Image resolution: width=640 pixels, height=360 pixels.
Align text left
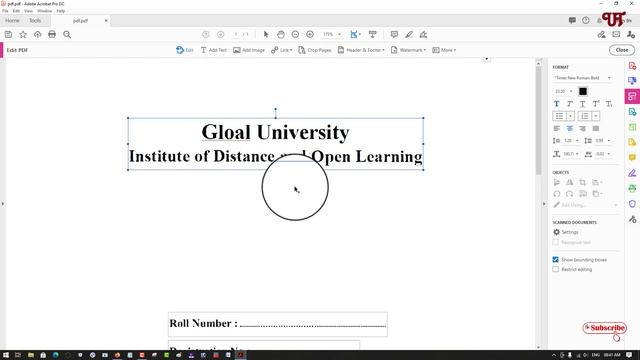point(557,129)
